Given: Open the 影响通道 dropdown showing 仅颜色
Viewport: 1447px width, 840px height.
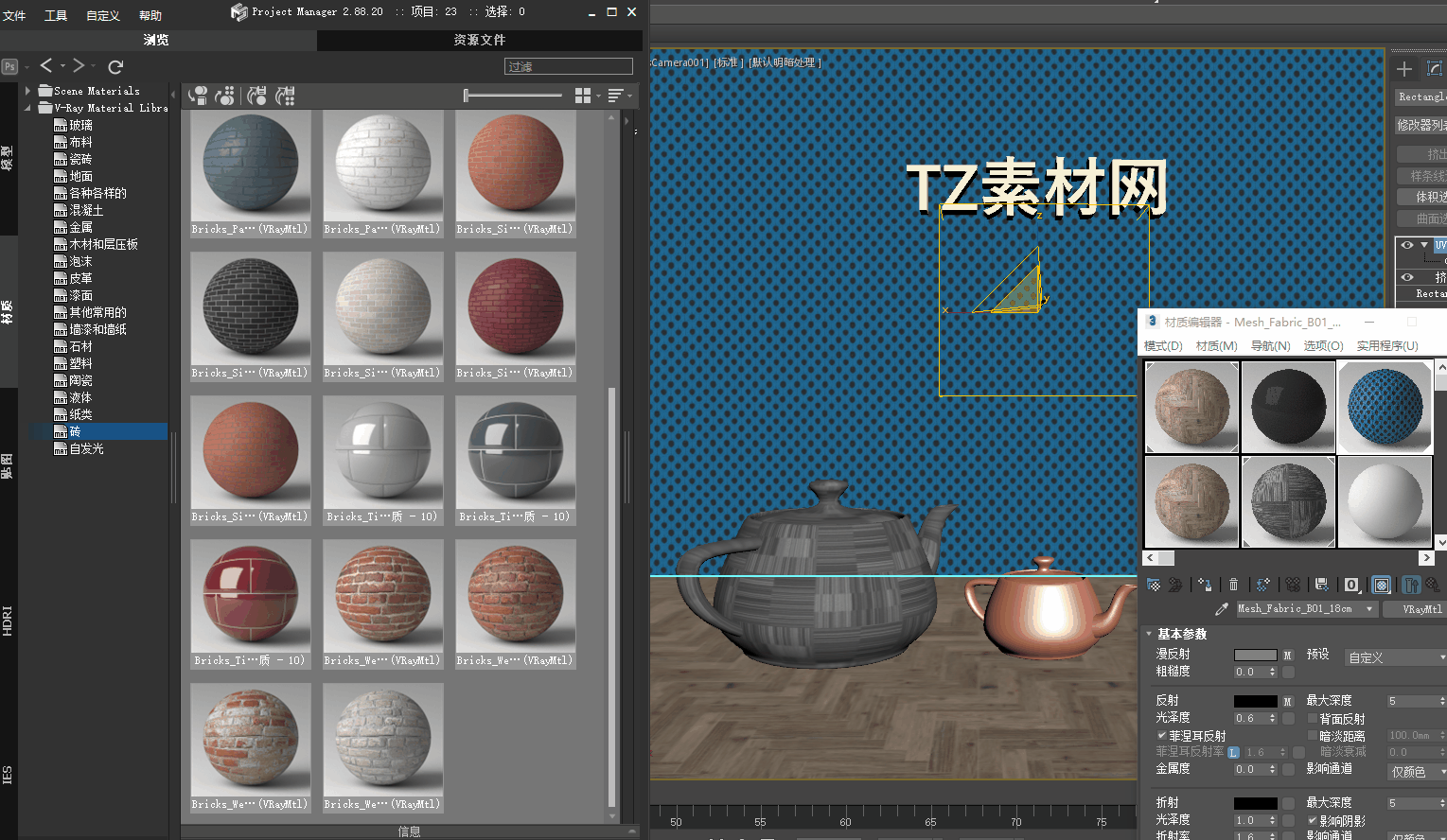Looking at the screenshot, I should click(1416, 771).
